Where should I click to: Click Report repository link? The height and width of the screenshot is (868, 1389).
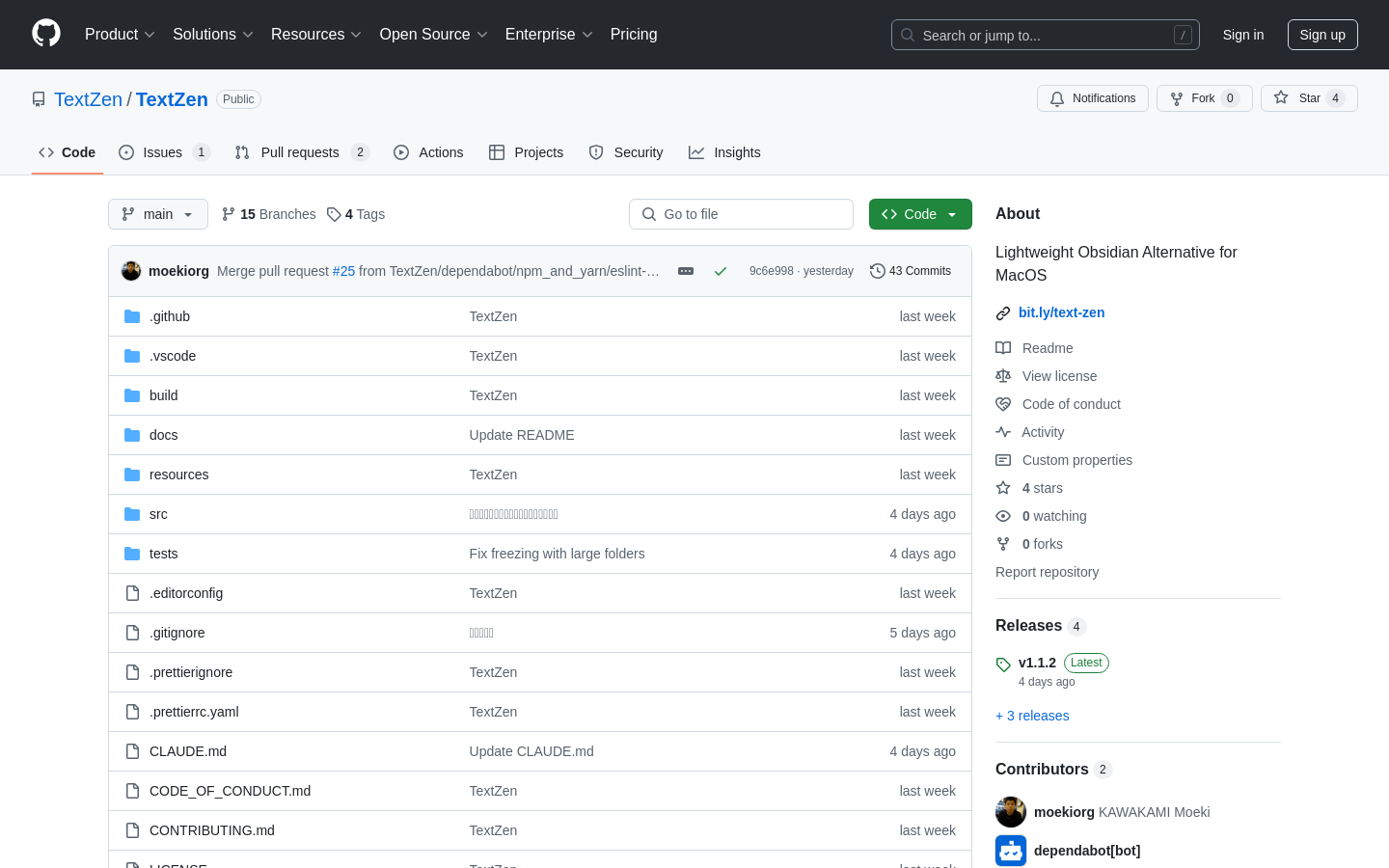tap(1047, 572)
